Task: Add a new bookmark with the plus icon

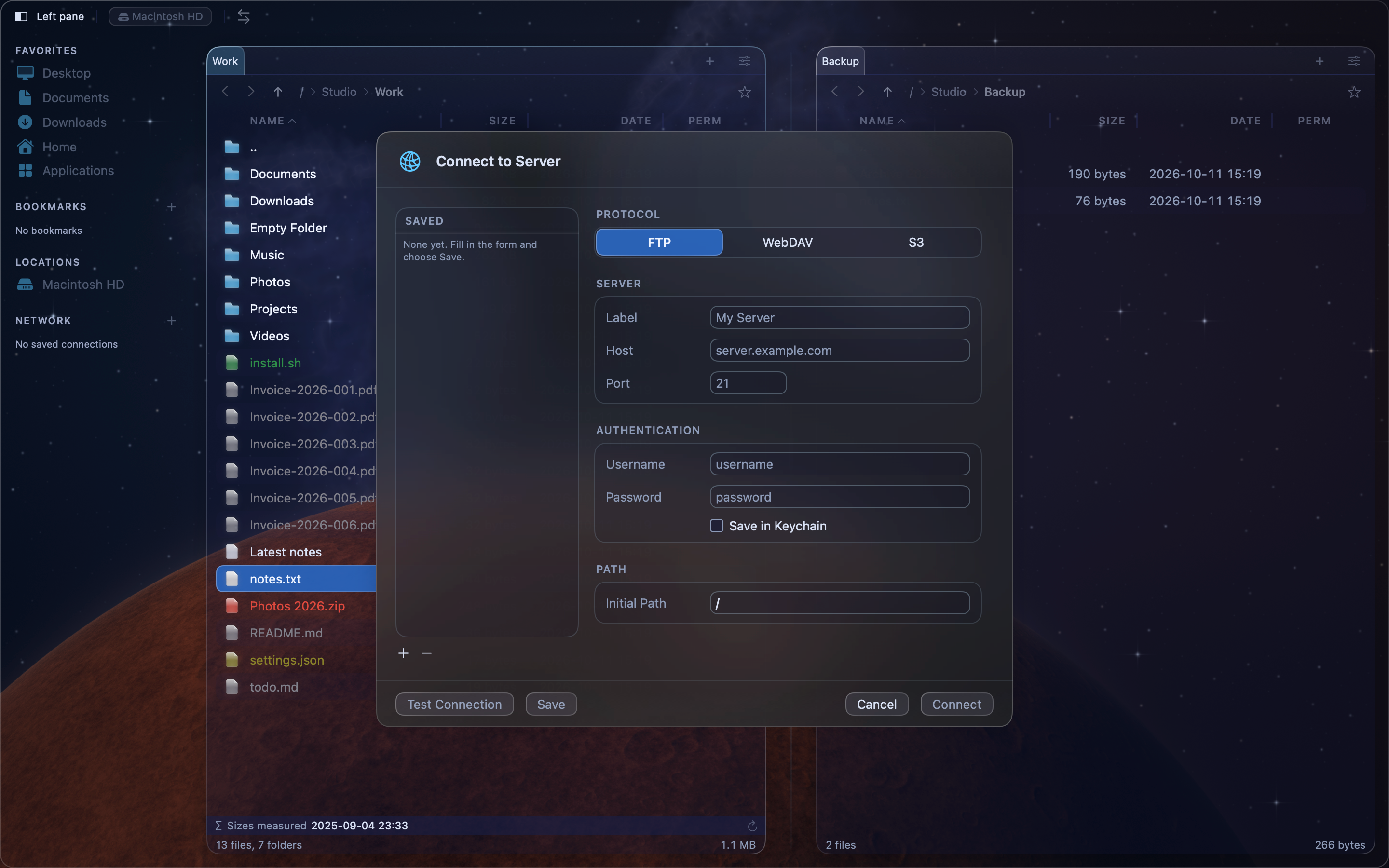Action: (171, 207)
